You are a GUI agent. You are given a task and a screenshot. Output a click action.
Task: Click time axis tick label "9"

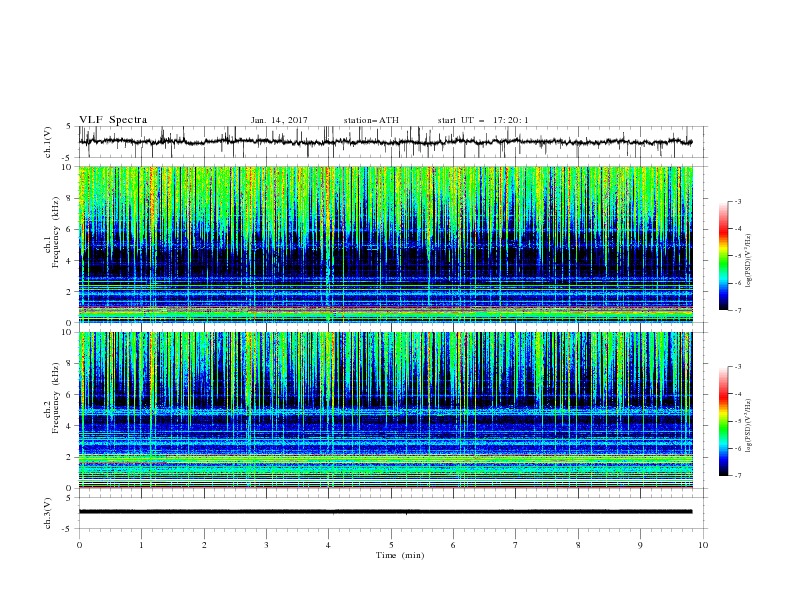coord(640,545)
